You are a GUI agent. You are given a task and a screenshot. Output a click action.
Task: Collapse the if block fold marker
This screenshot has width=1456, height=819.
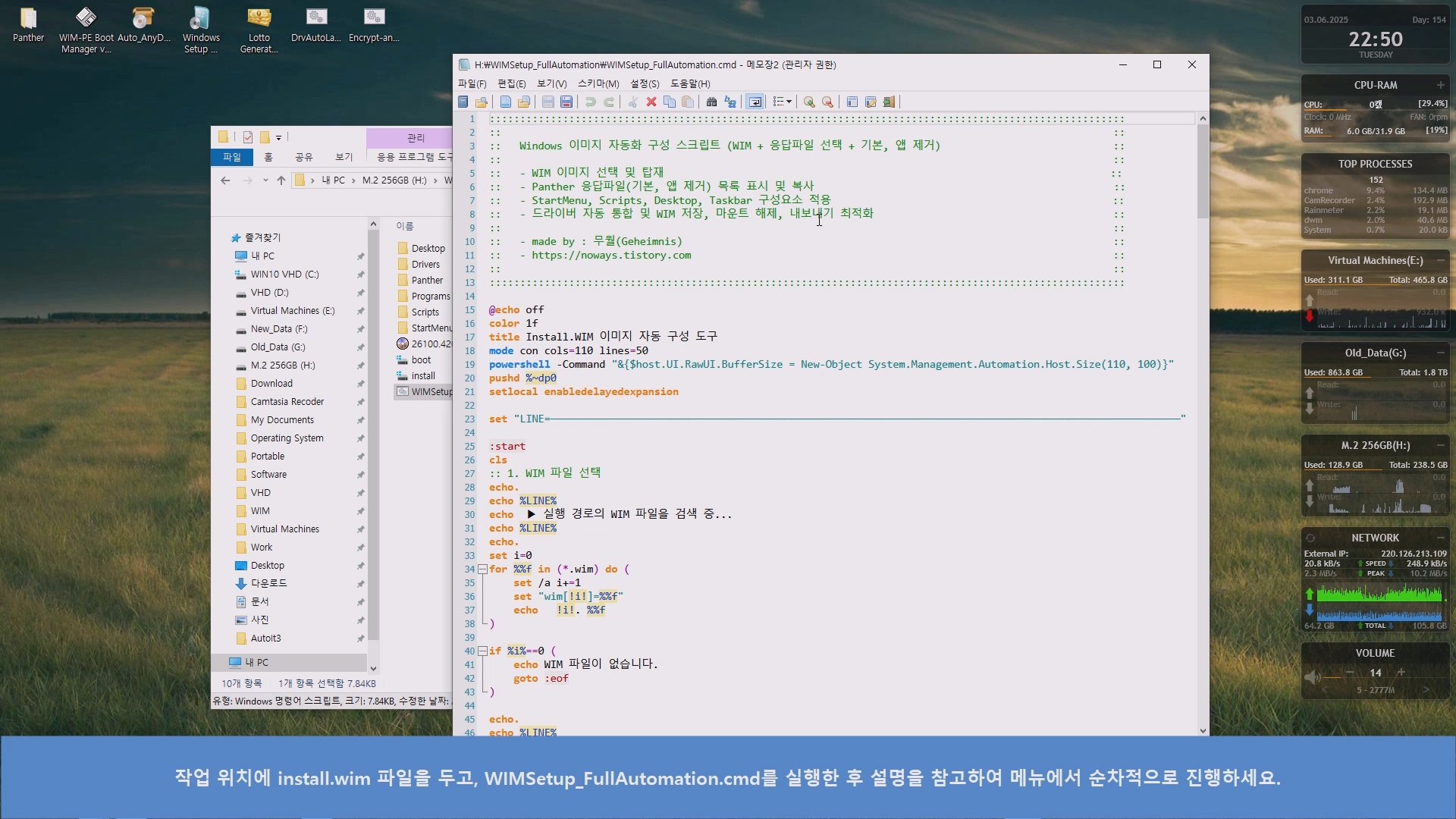pos(482,651)
